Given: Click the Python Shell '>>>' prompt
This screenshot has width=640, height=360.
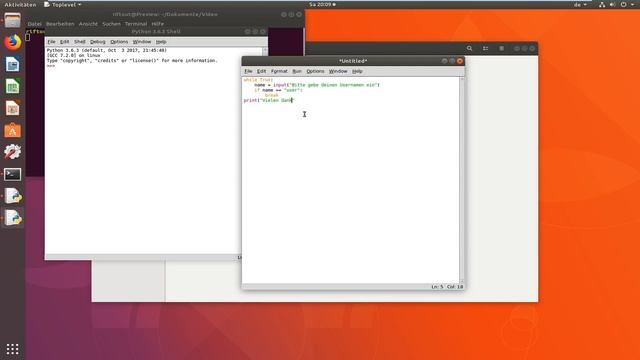Looking at the screenshot, I should pos(51,66).
